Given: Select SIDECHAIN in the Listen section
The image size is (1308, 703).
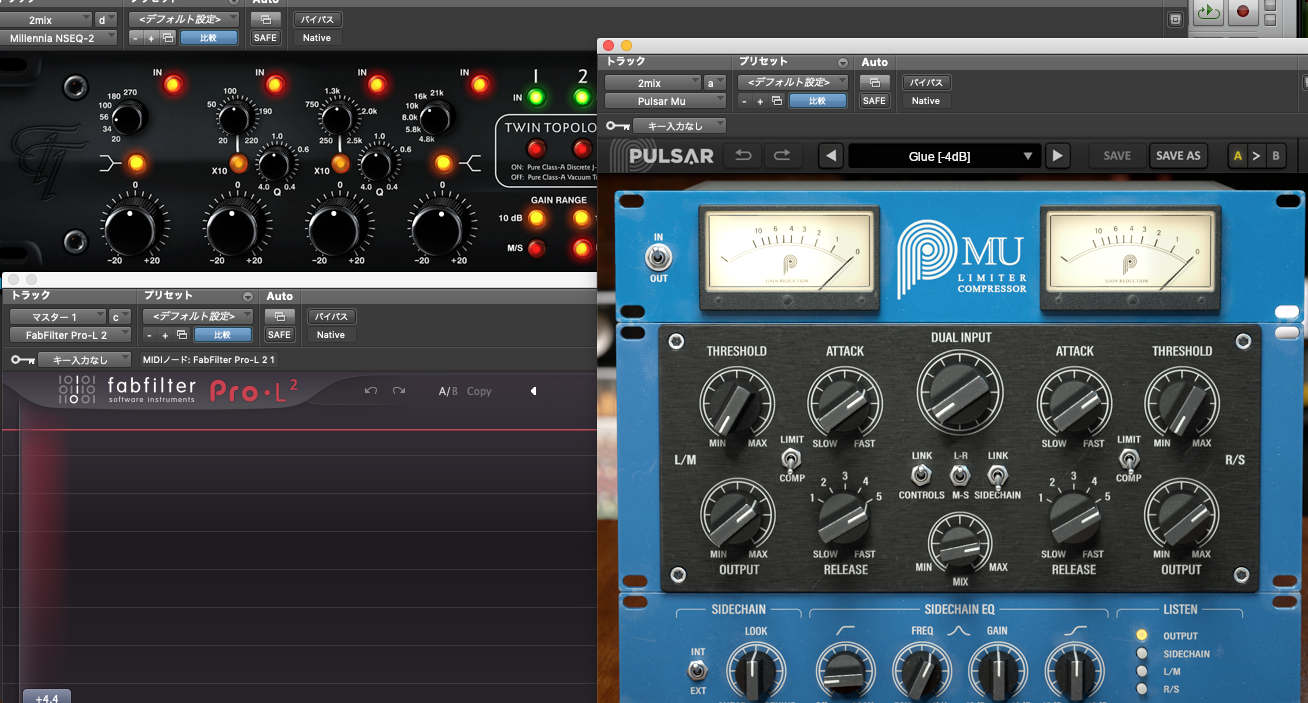Looking at the screenshot, I should coord(1141,654).
